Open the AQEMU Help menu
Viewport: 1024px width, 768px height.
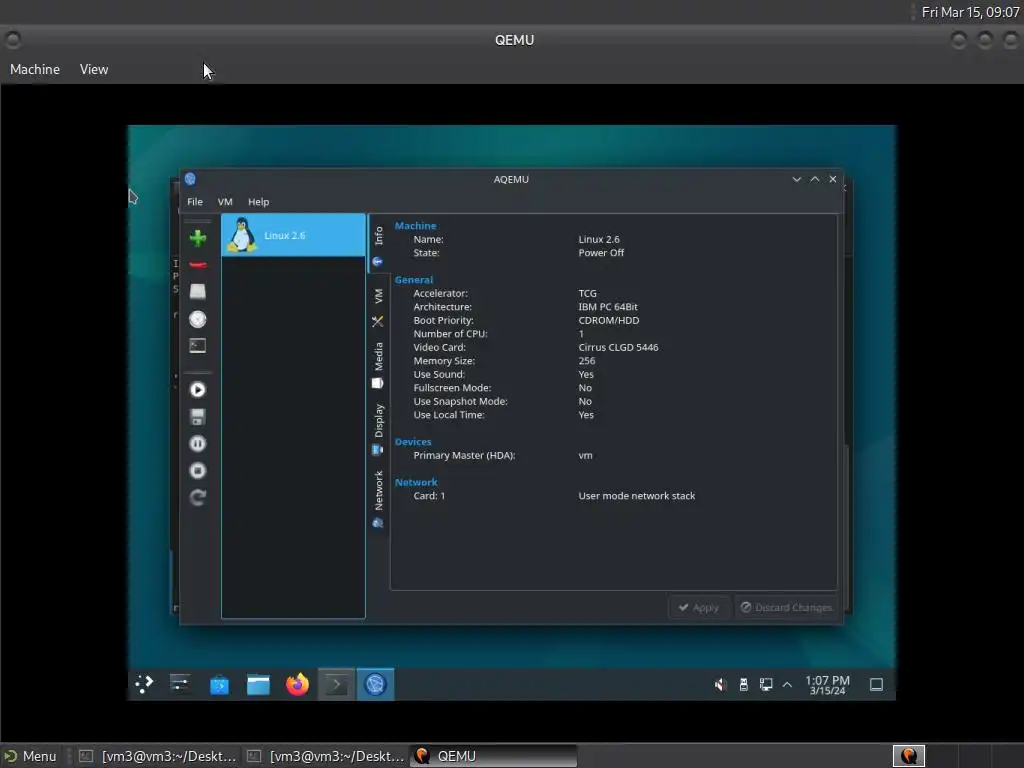259,202
